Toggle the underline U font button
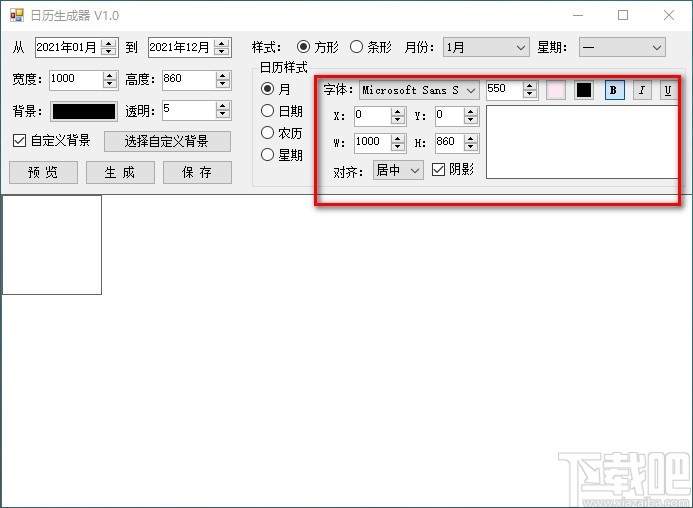 [x=668, y=90]
